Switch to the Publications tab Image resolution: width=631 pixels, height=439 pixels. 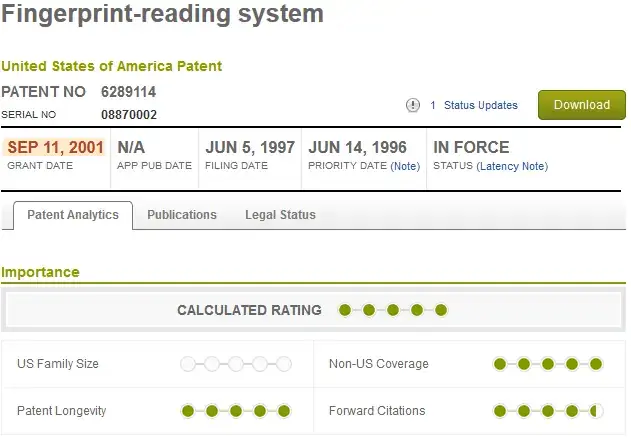click(182, 215)
